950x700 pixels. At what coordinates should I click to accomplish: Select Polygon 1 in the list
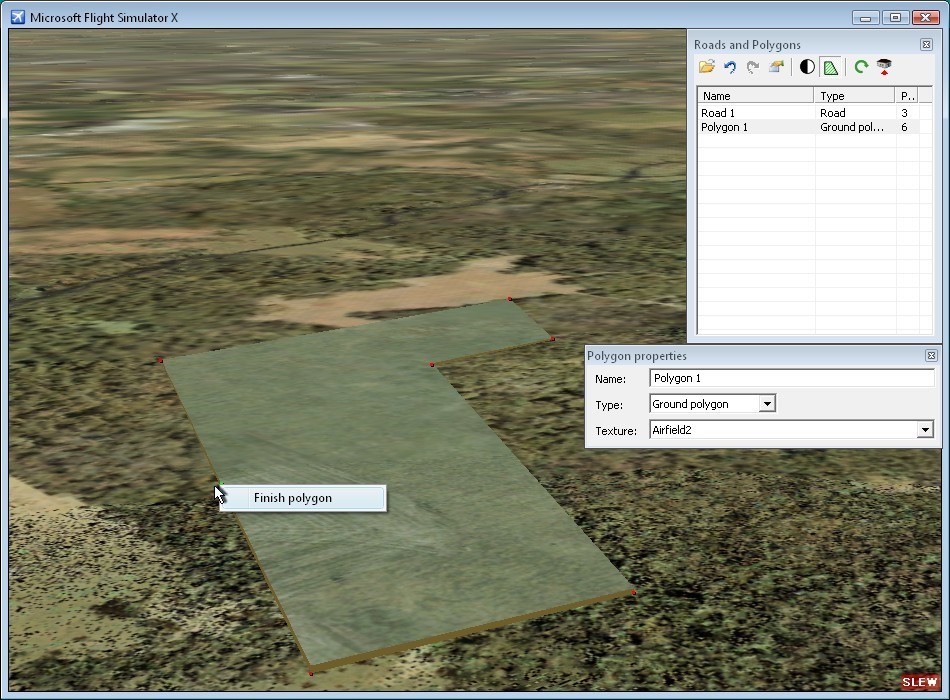click(724, 127)
